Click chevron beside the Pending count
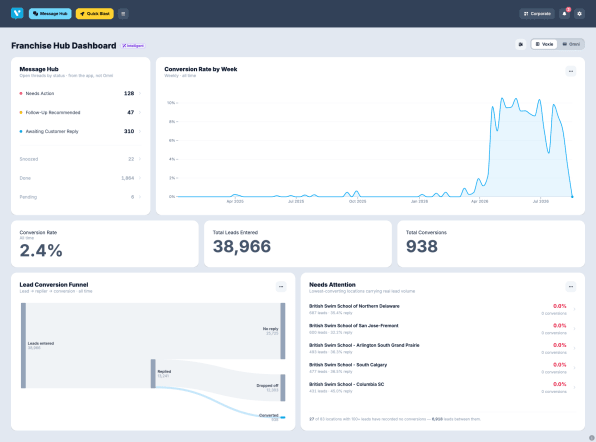 point(140,197)
